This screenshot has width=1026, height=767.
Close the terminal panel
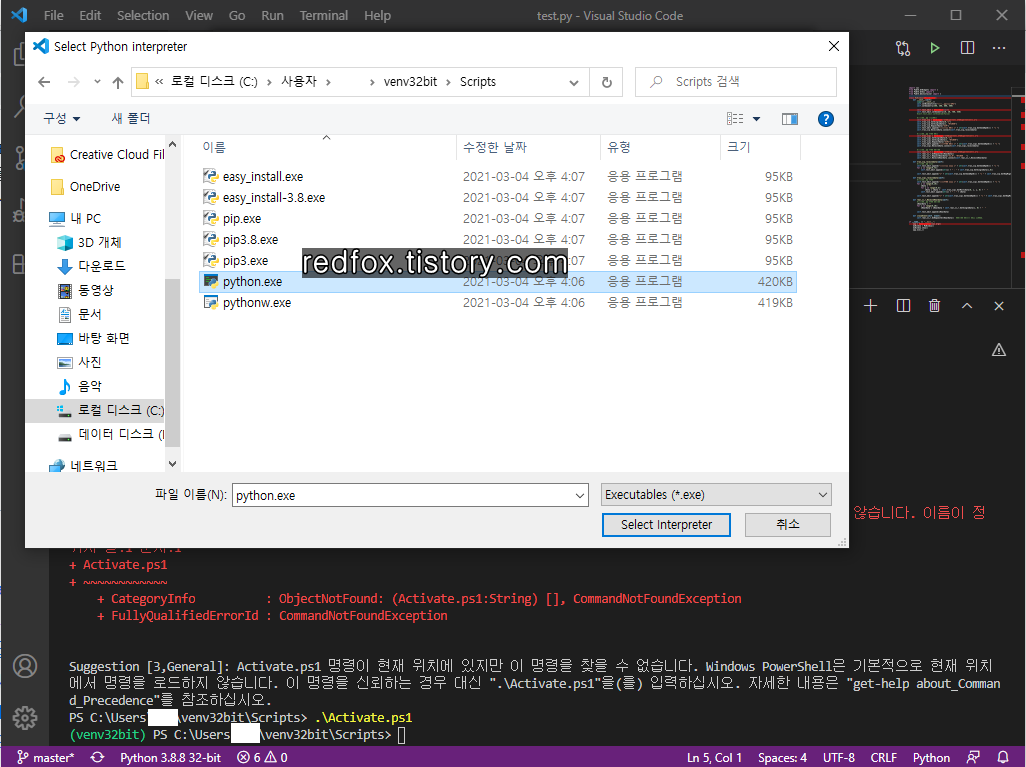[999, 306]
